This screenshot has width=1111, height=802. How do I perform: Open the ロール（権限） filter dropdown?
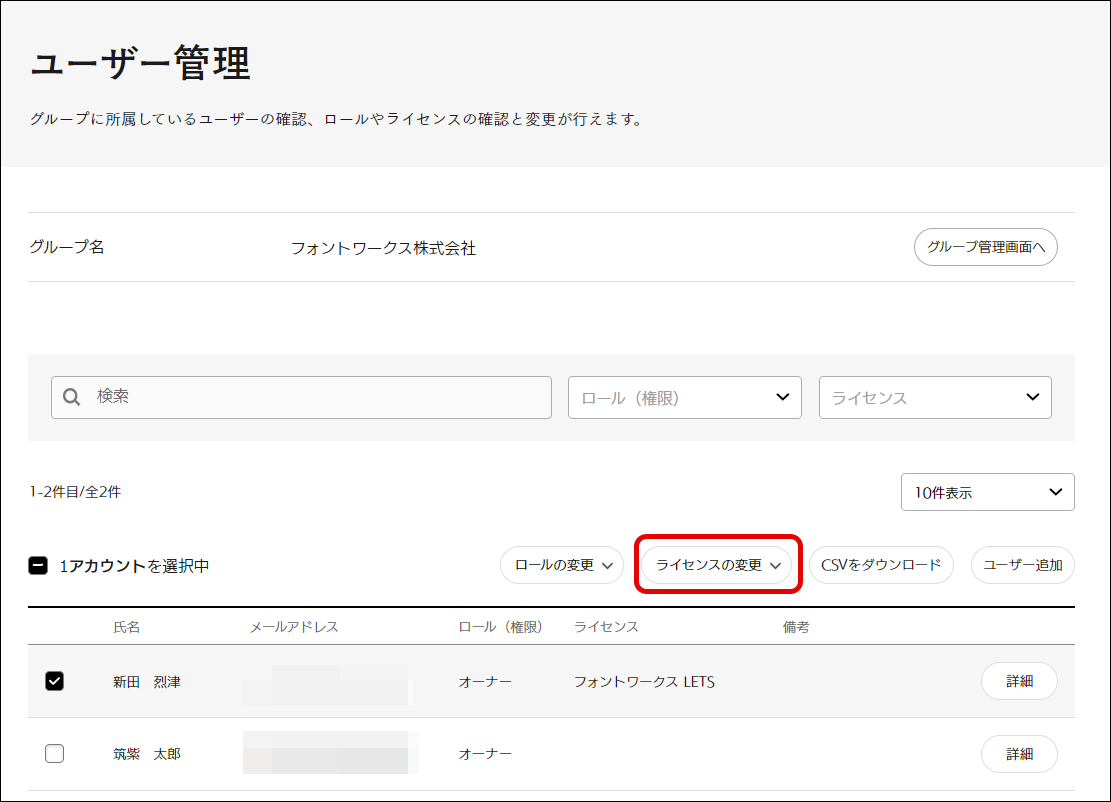pyautogui.click(x=684, y=397)
